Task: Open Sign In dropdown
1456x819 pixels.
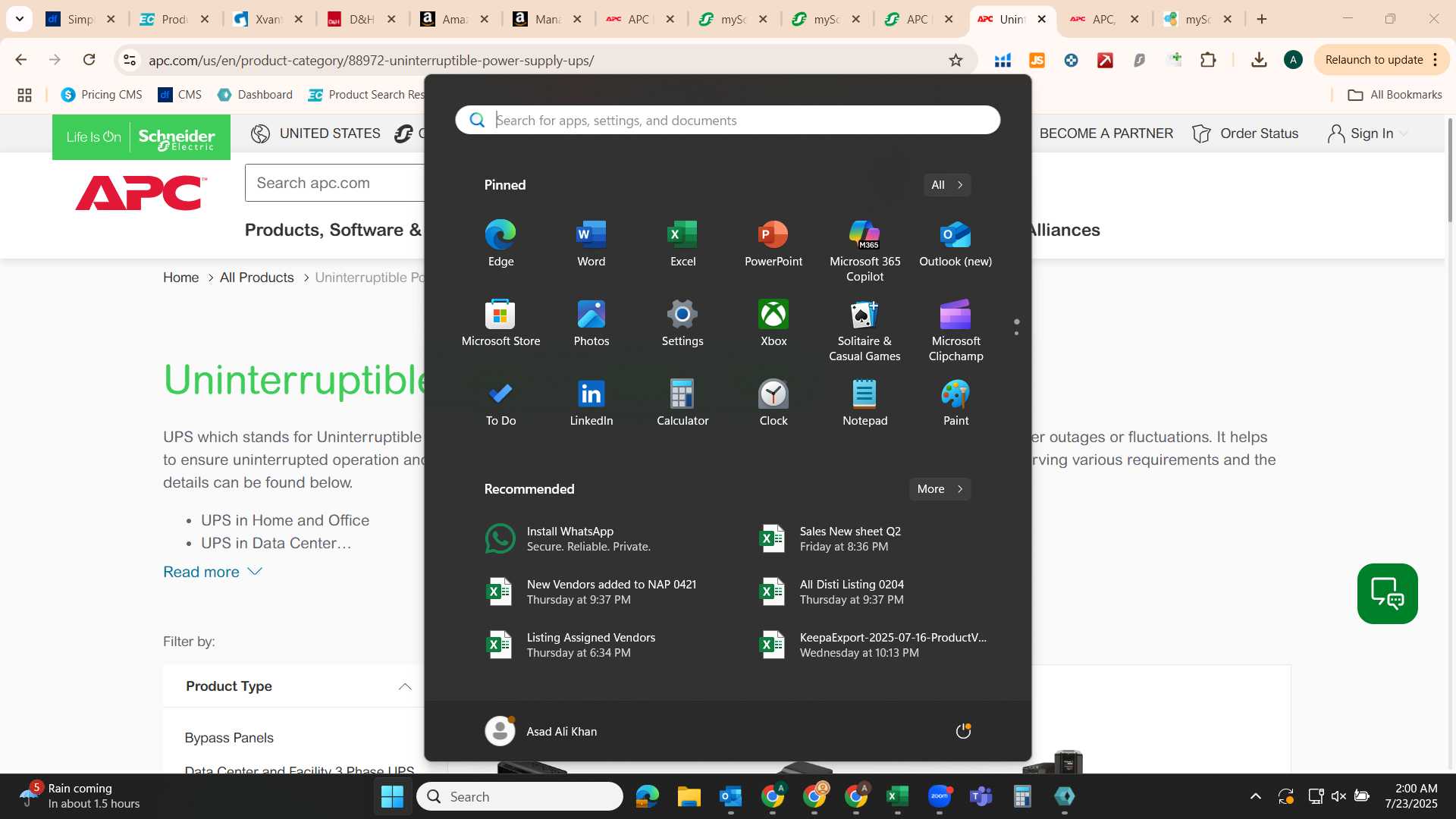Action: [x=1368, y=133]
